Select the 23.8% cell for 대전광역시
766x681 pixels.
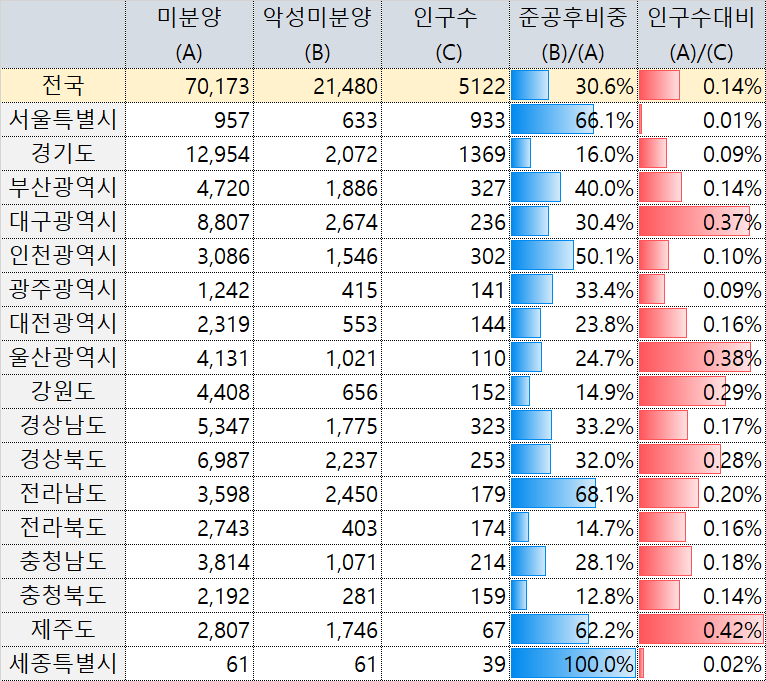pyautogui.click(x=574, y=323)
